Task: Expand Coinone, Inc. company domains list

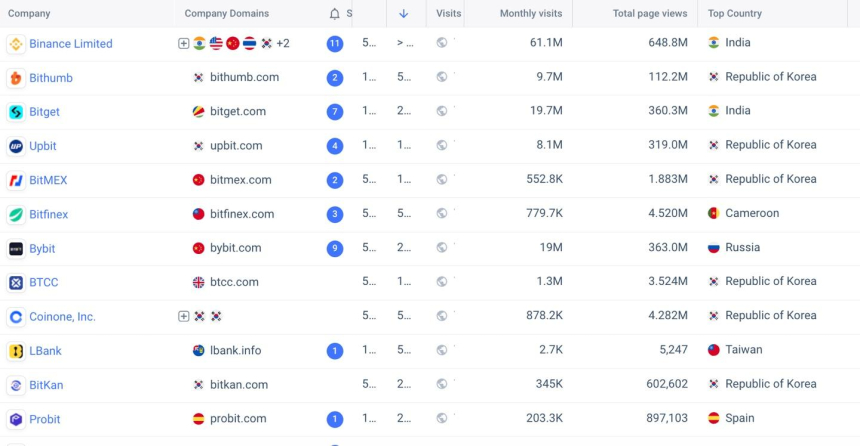Action: pyautogui.click(x=183, y=316)
